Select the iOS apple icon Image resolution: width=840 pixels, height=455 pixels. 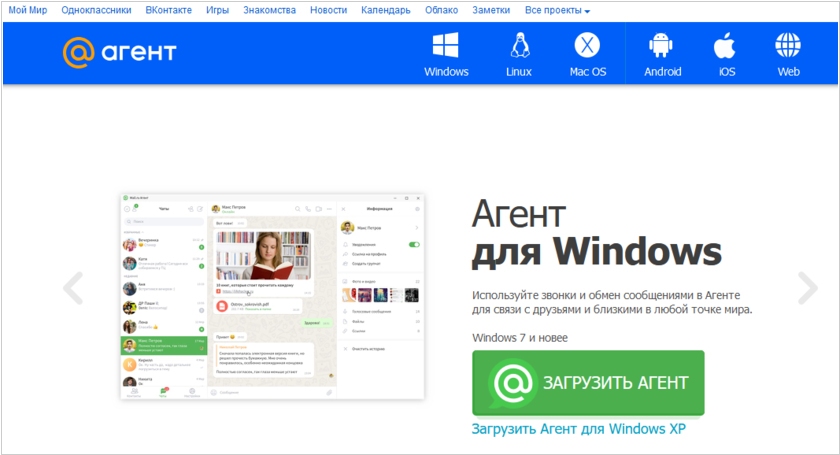coord(725,45)
